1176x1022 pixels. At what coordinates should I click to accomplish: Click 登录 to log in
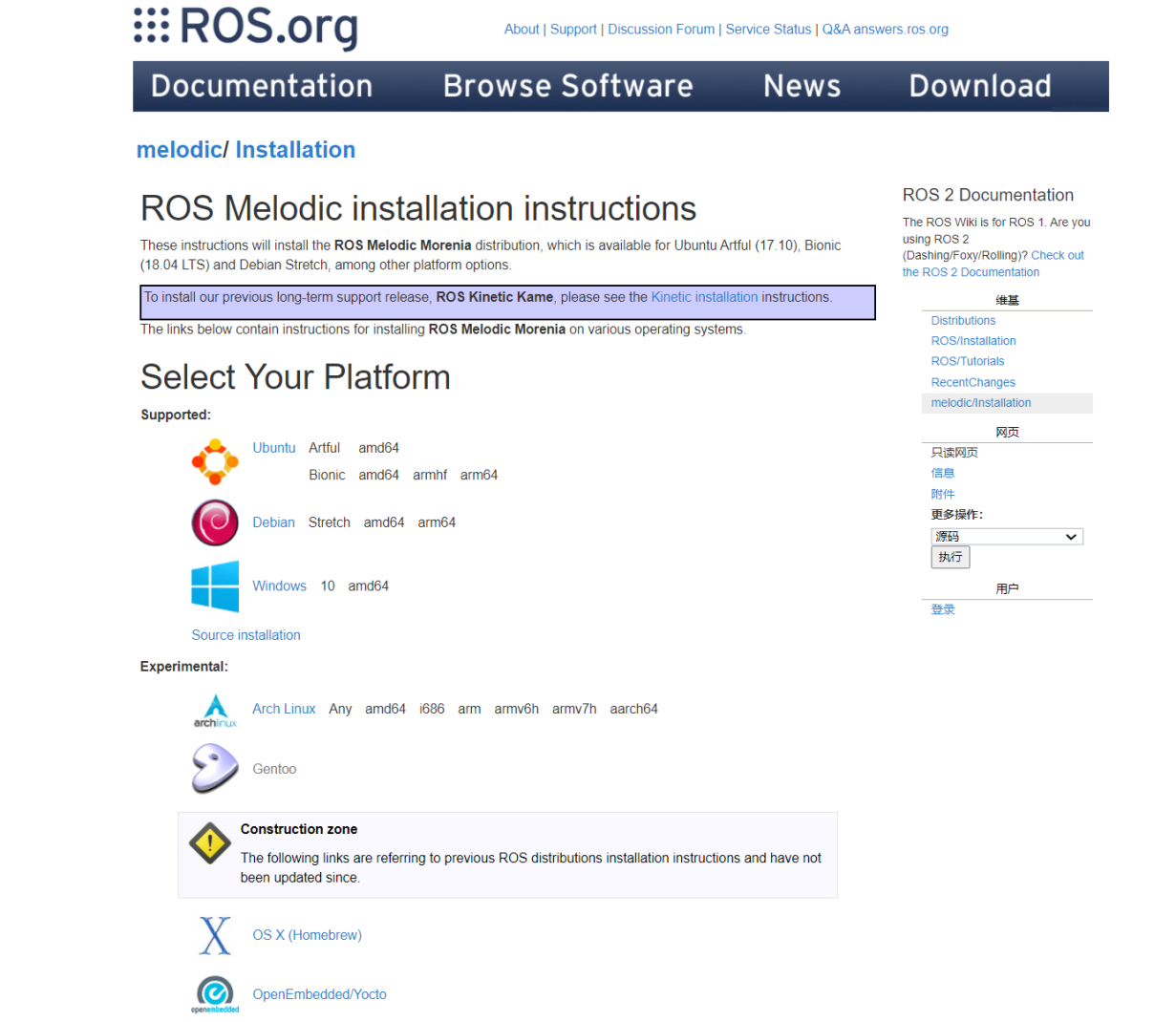point(942,608)
